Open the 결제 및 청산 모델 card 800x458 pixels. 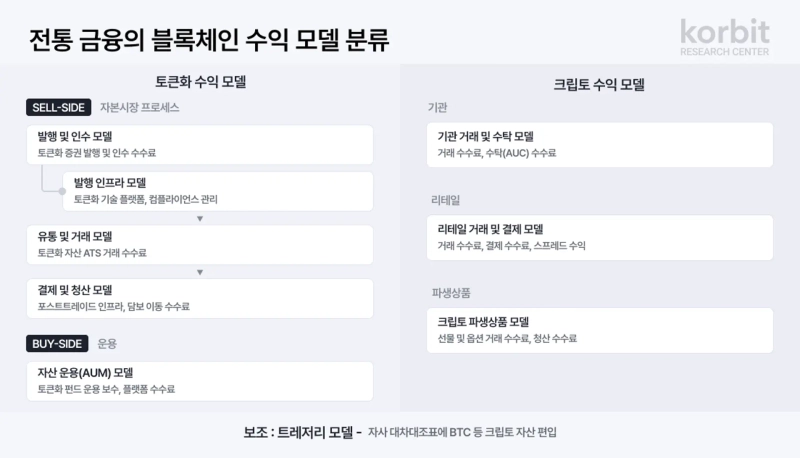pos(200,298)
